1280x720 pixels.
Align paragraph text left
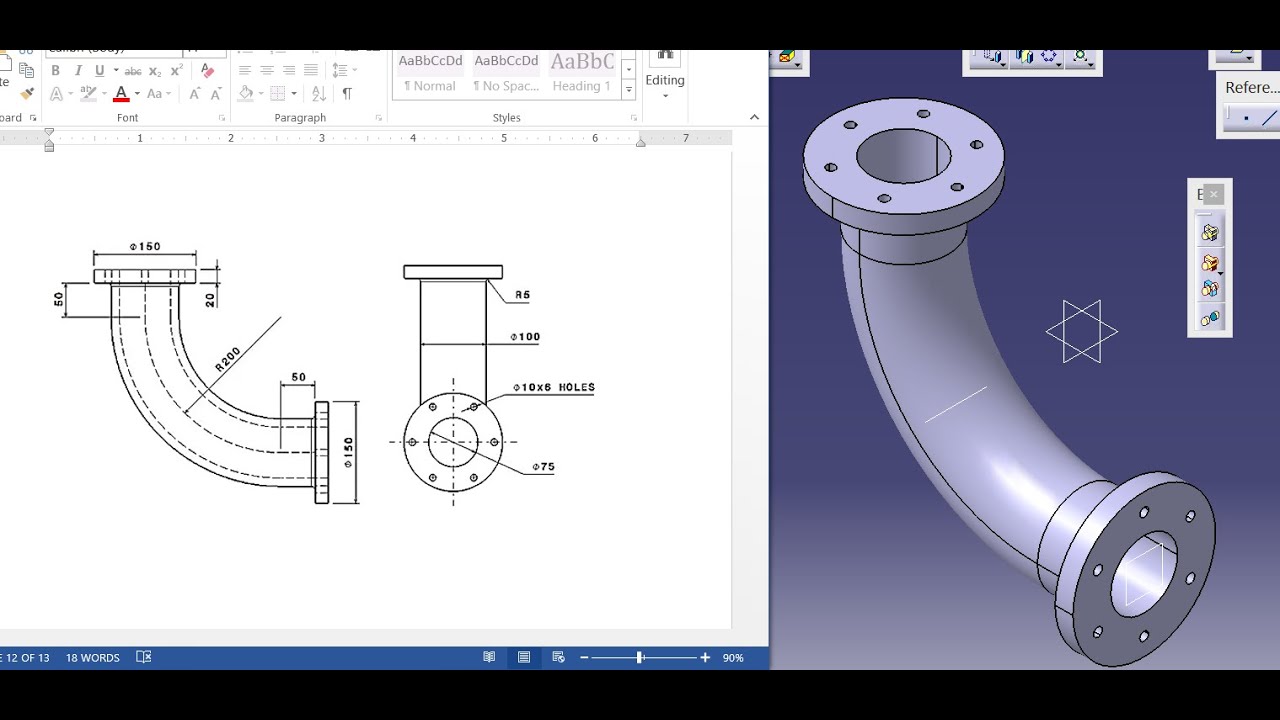(x=245, y=70)
